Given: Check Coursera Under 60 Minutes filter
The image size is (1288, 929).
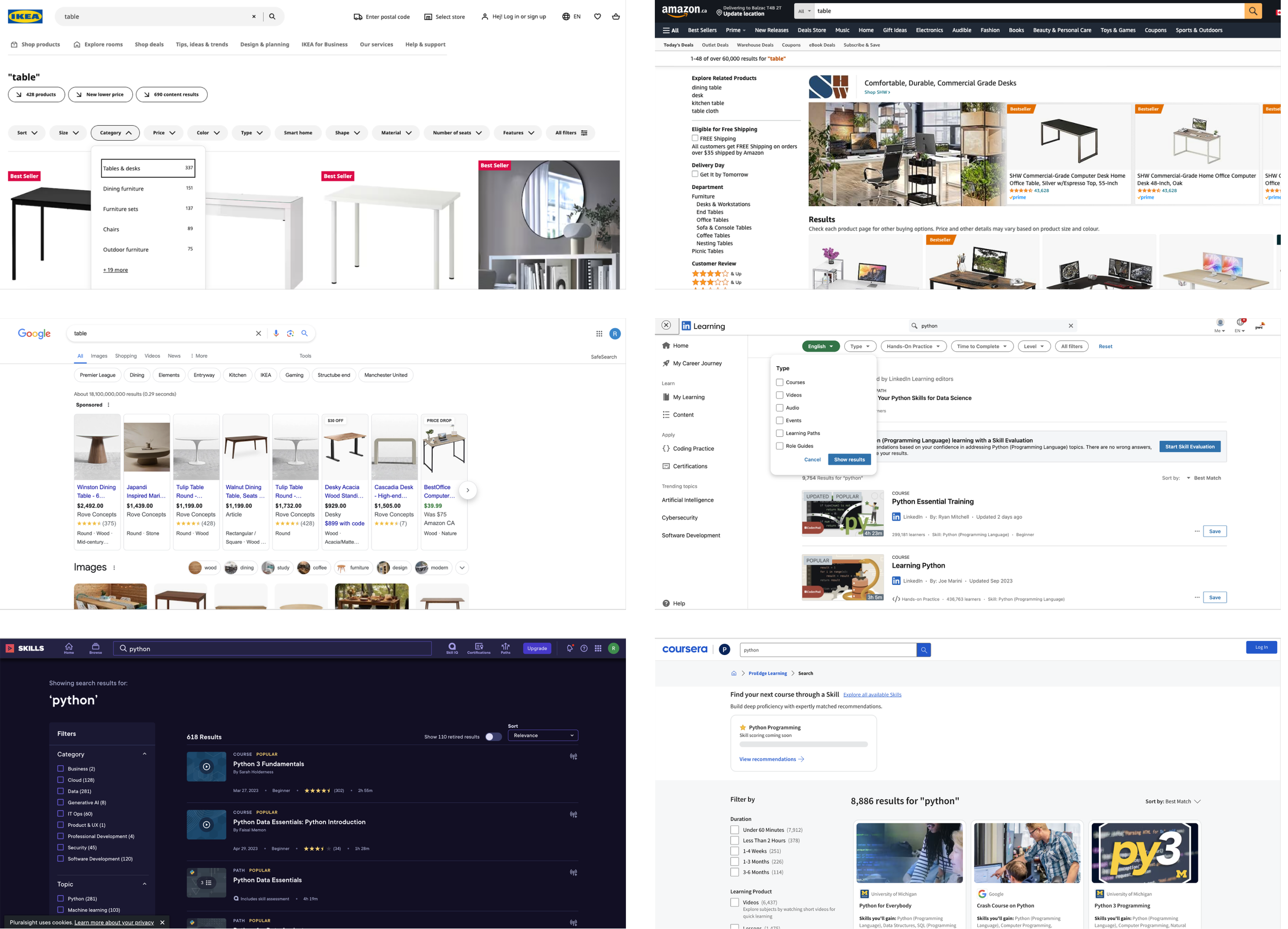Looking at the screenshot, I should (734, 830).
